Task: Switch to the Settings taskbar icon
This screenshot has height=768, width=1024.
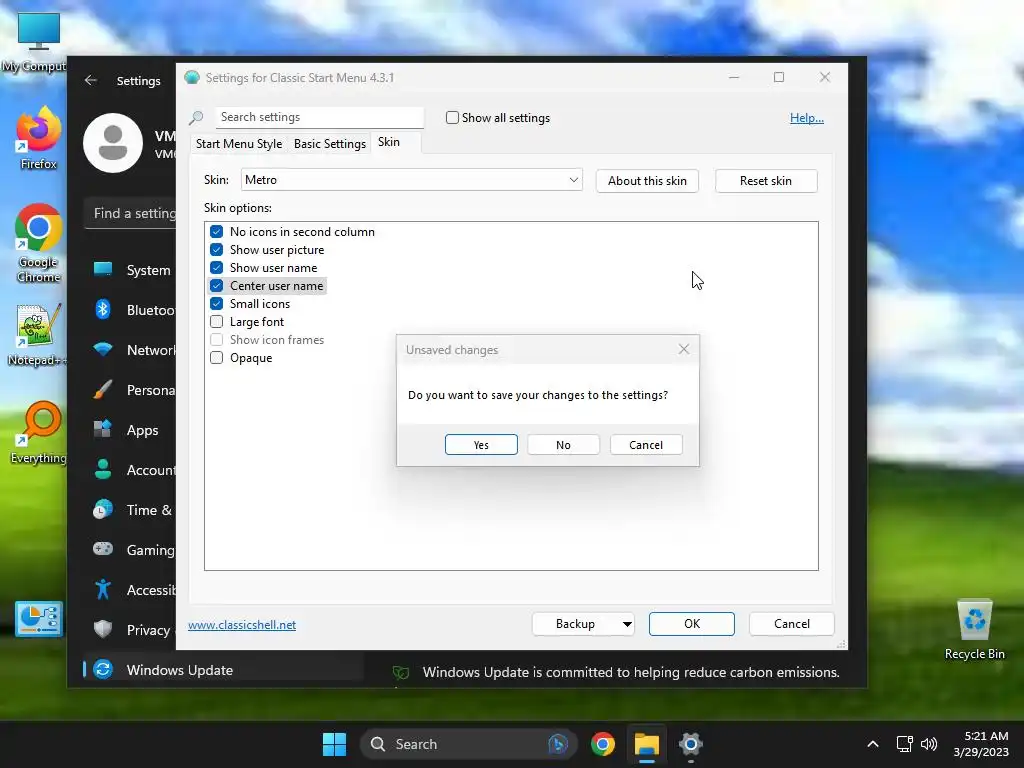Action: point(690,744)
